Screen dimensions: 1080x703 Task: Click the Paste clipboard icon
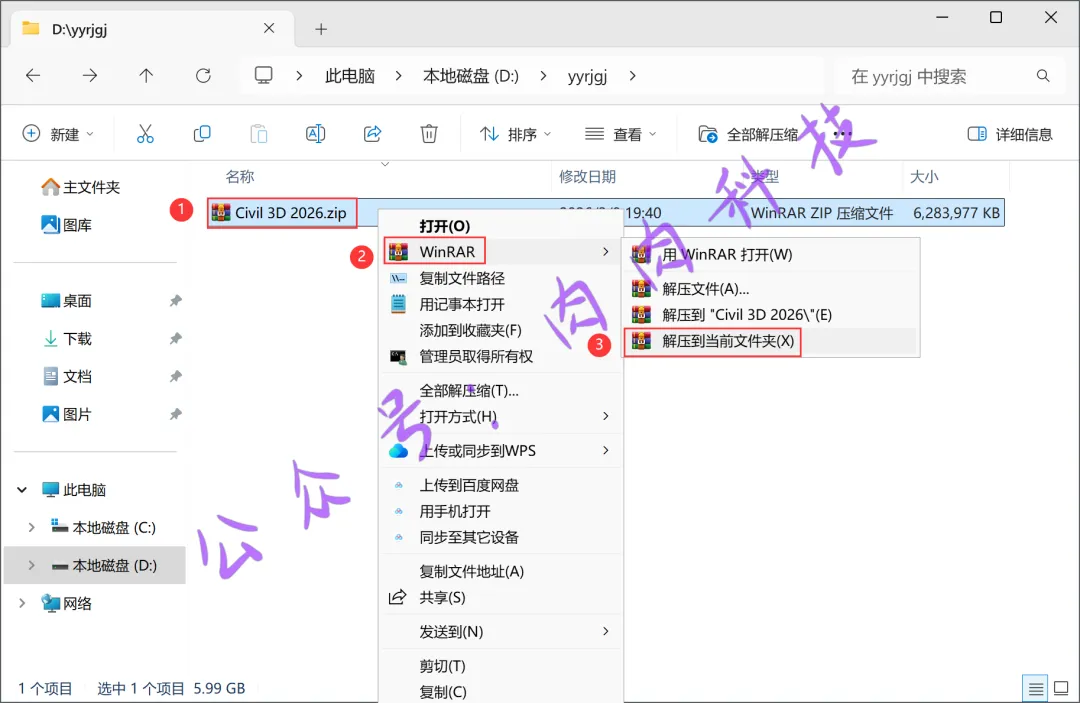[259, 134]
